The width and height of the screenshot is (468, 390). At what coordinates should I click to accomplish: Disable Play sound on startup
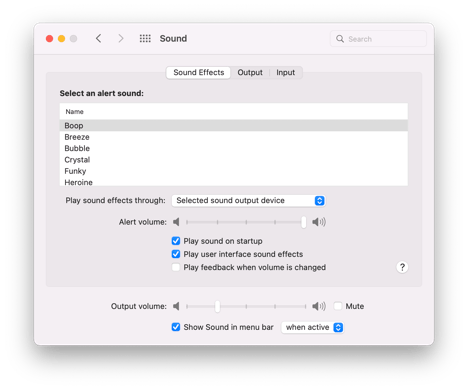176,241
